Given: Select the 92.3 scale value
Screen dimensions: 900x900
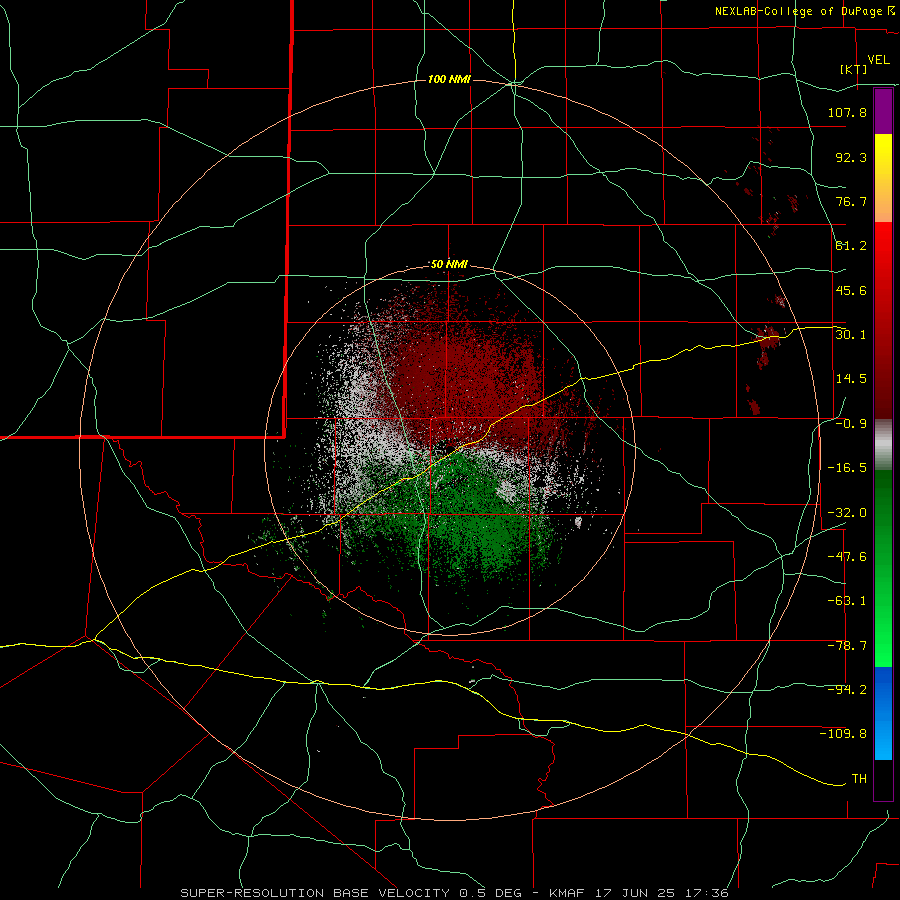Looking at the screenshot, I should (851, 157).
